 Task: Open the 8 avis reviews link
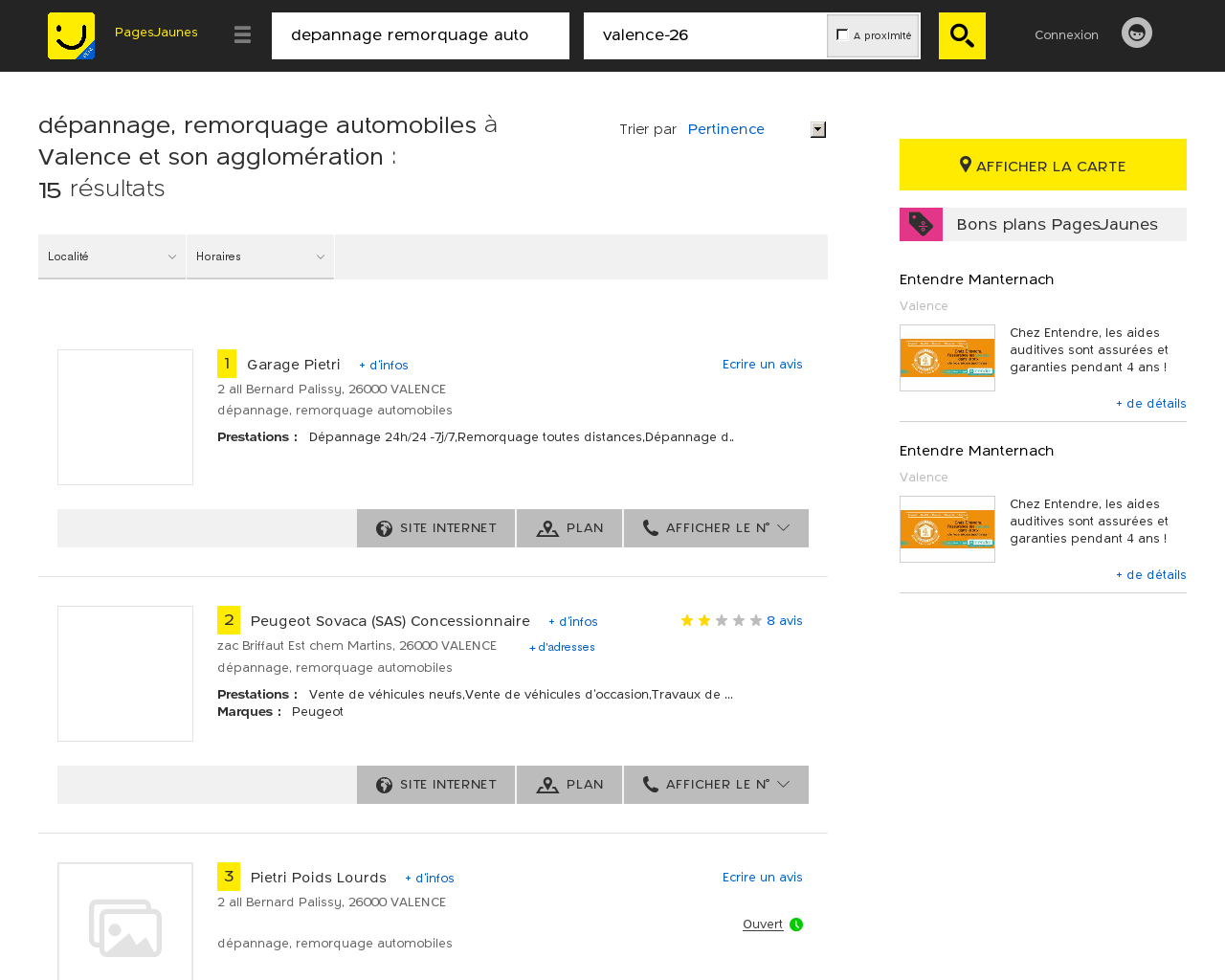coord(785,620)
